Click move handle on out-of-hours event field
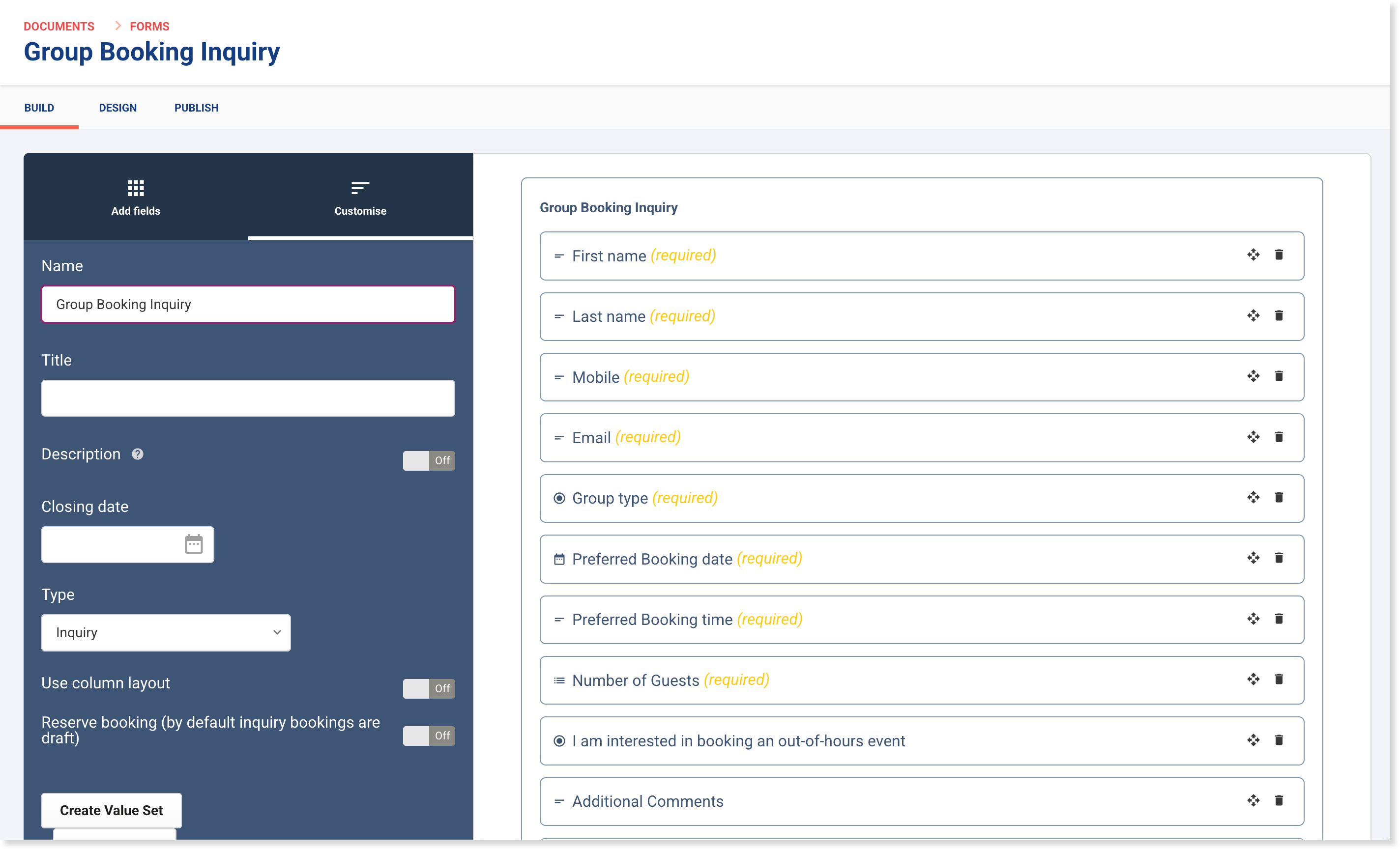This screenshot has height=850, width=1400. tap(1253, 740)
